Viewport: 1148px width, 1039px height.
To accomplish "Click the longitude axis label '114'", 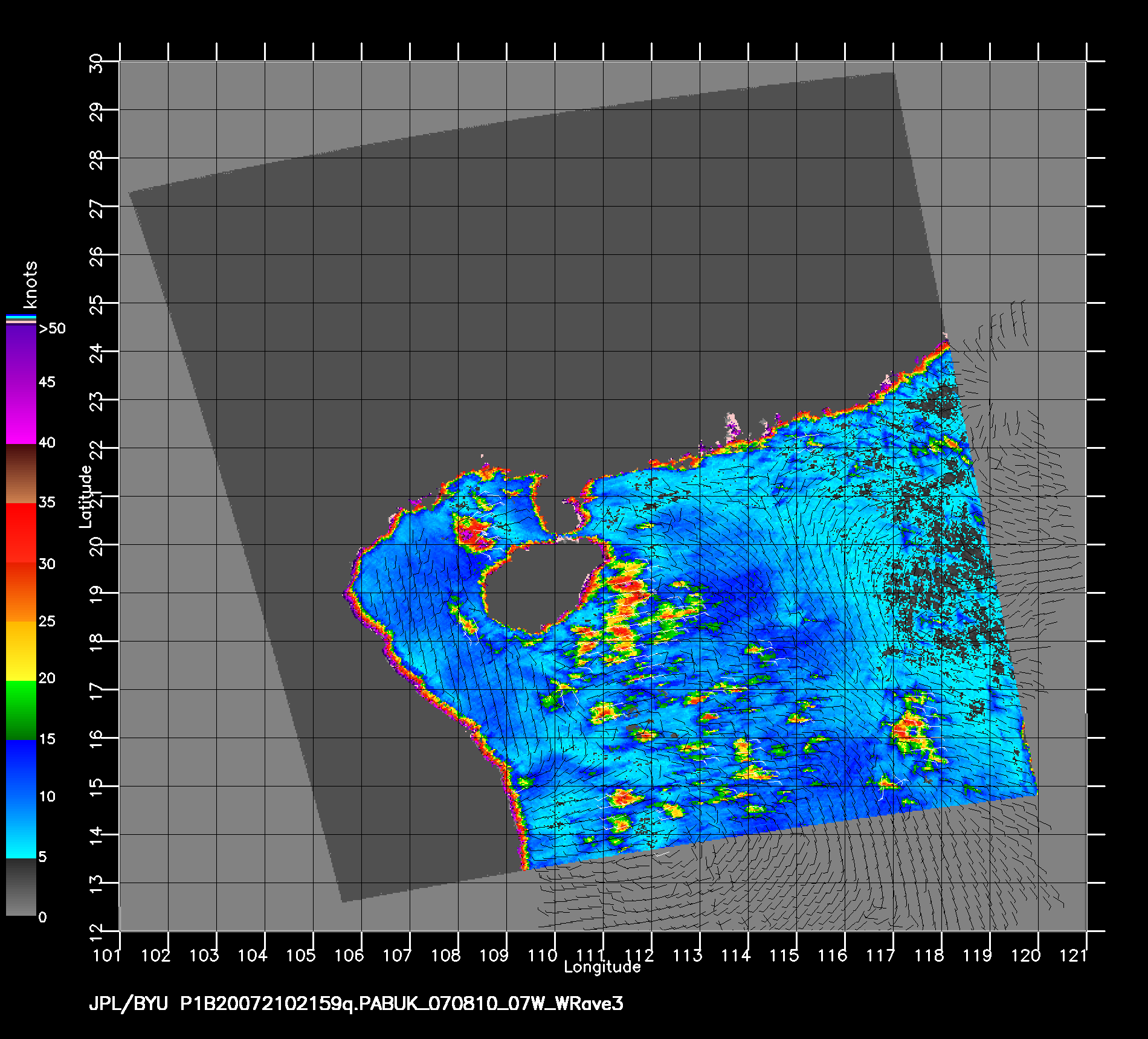I will (735, 956).
